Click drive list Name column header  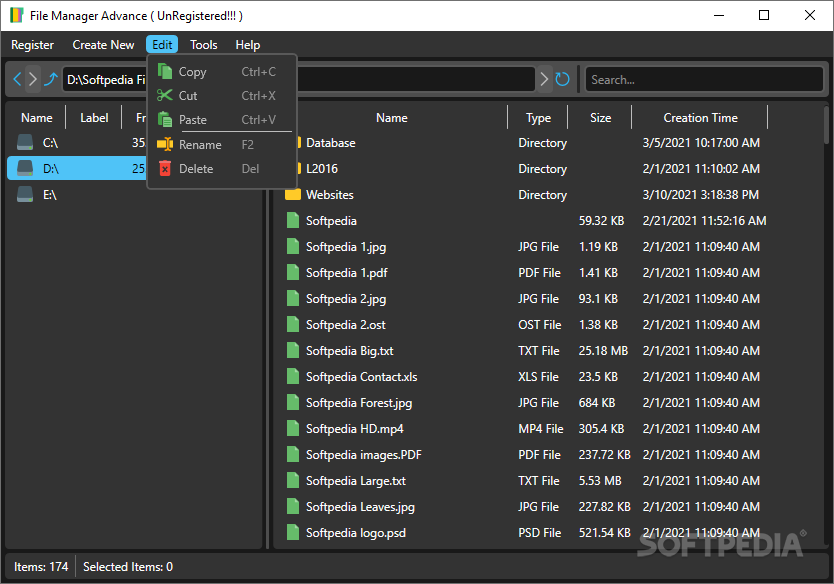pos(36,118)
